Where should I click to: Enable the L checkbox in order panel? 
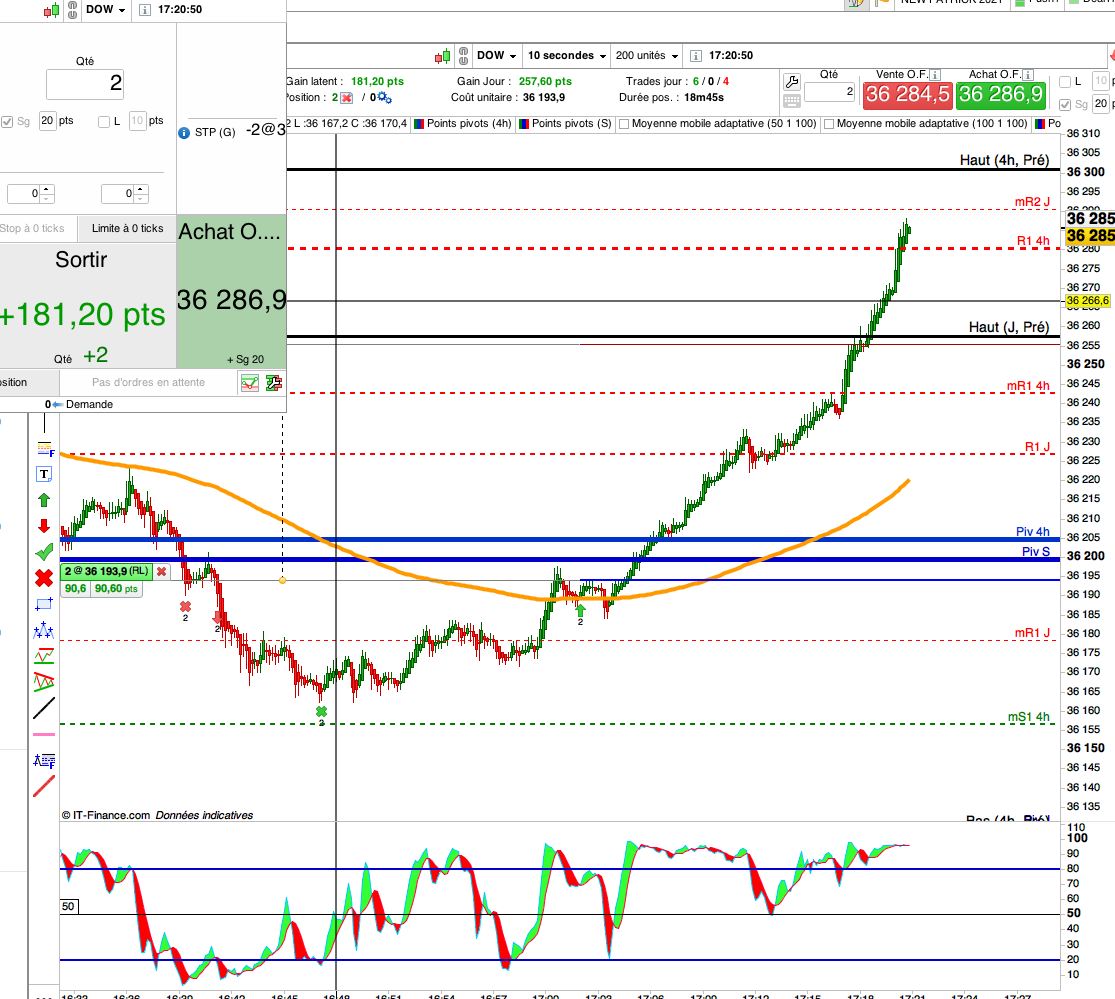(x=104, y=122)
